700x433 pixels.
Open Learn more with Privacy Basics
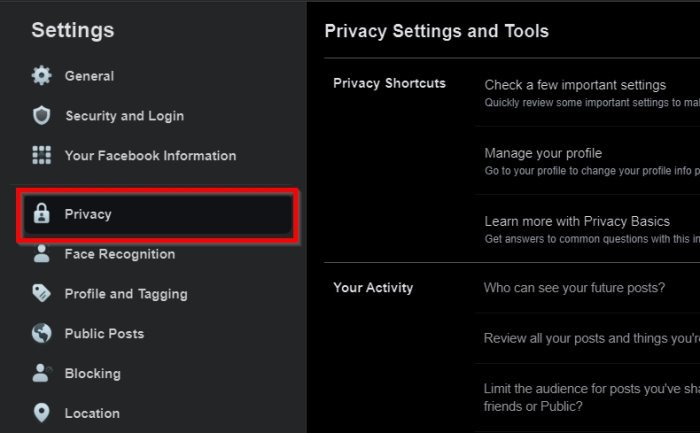(577, 221)
